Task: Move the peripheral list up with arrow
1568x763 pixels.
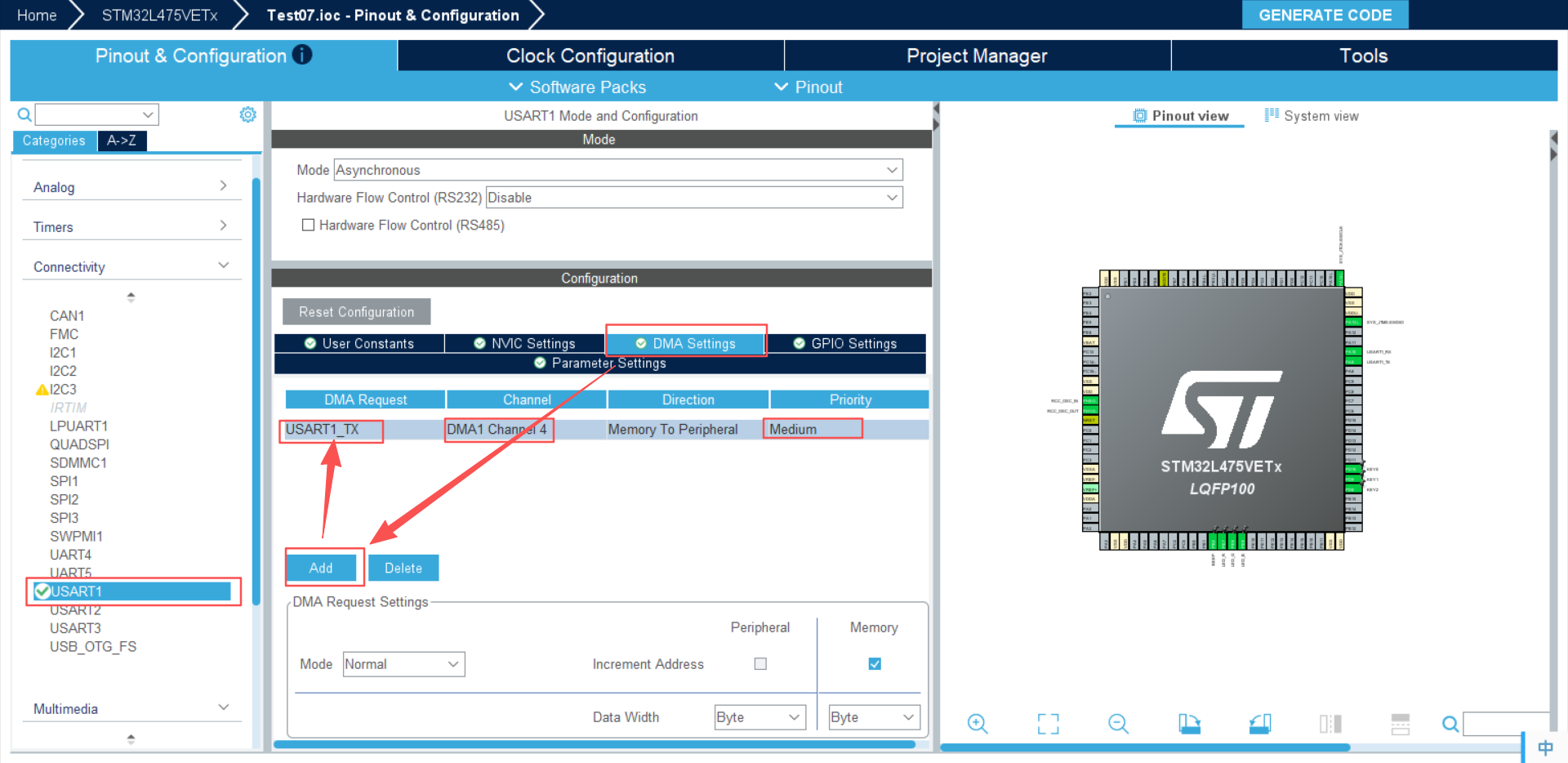Action: (131, 297)
